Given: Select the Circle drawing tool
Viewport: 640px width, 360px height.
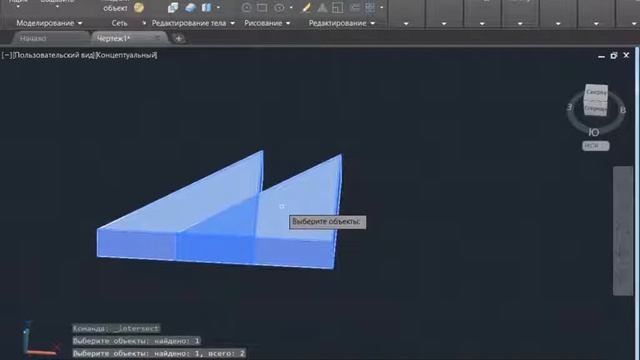Looking at the screenshot, I should (247, 7).
